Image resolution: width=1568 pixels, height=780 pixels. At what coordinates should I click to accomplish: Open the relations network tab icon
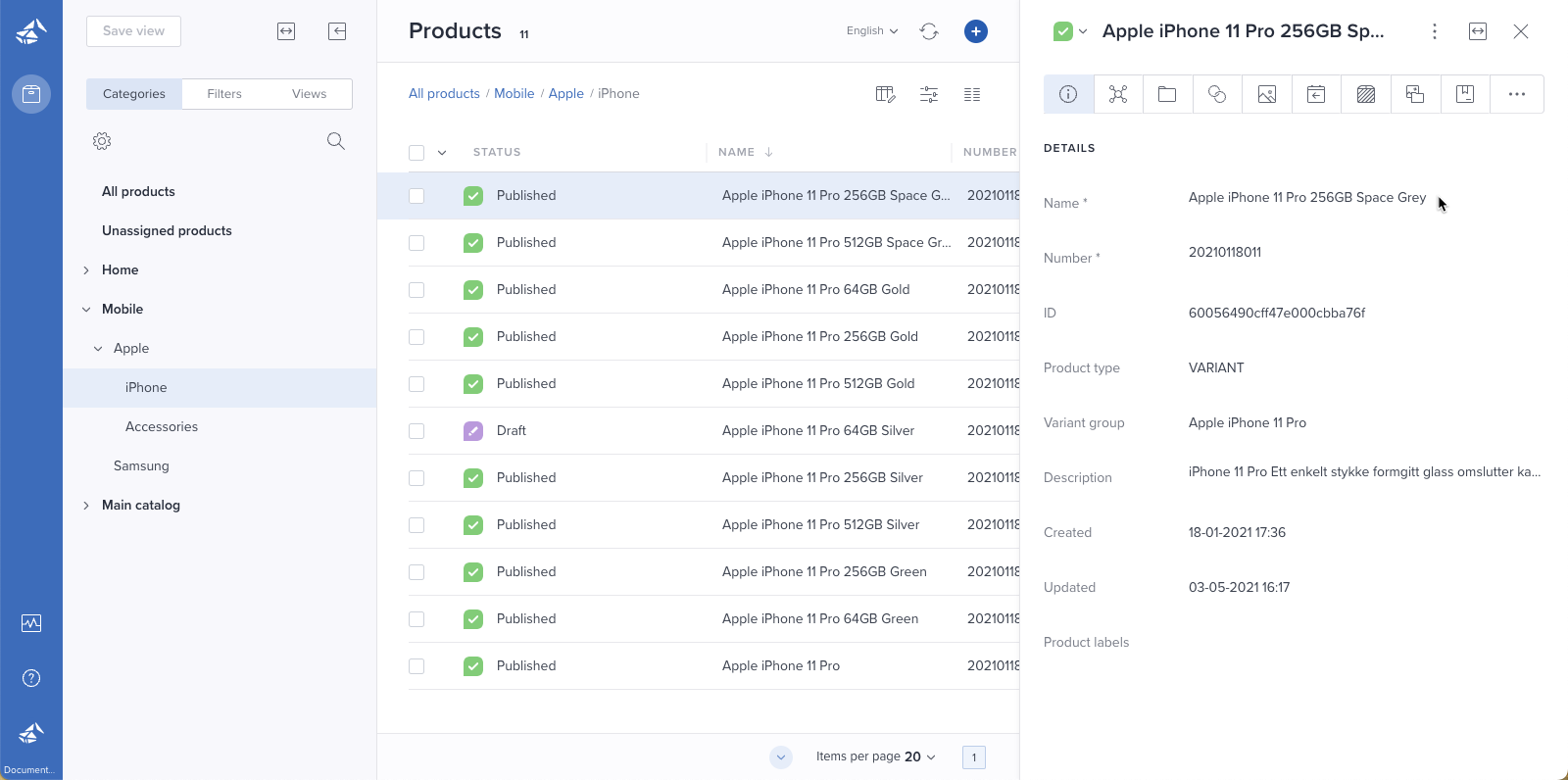point(1118,94)
